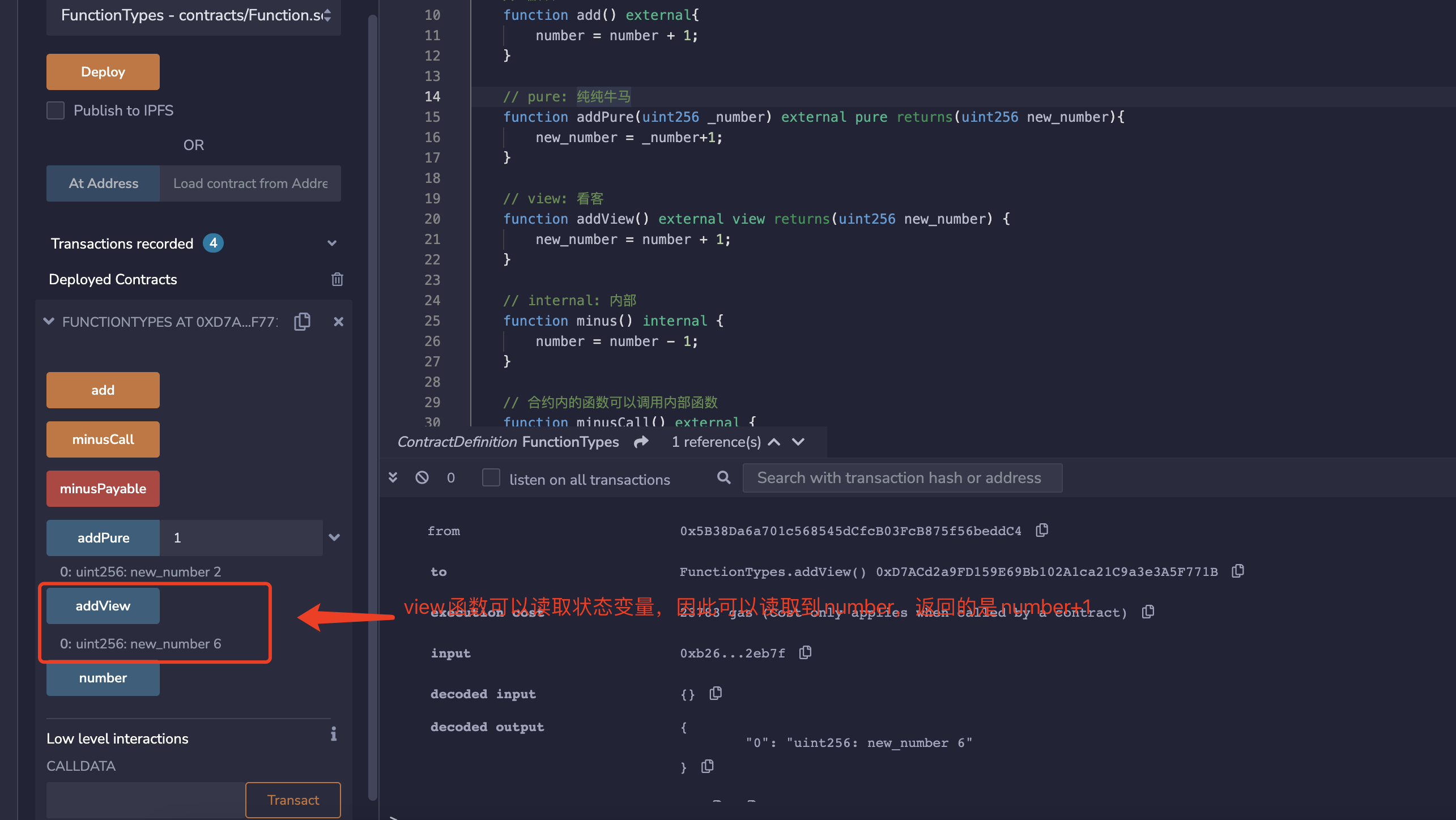Collapse the terminal with double-chevron icon
The image size is (1456, 820).
(393, 477)
